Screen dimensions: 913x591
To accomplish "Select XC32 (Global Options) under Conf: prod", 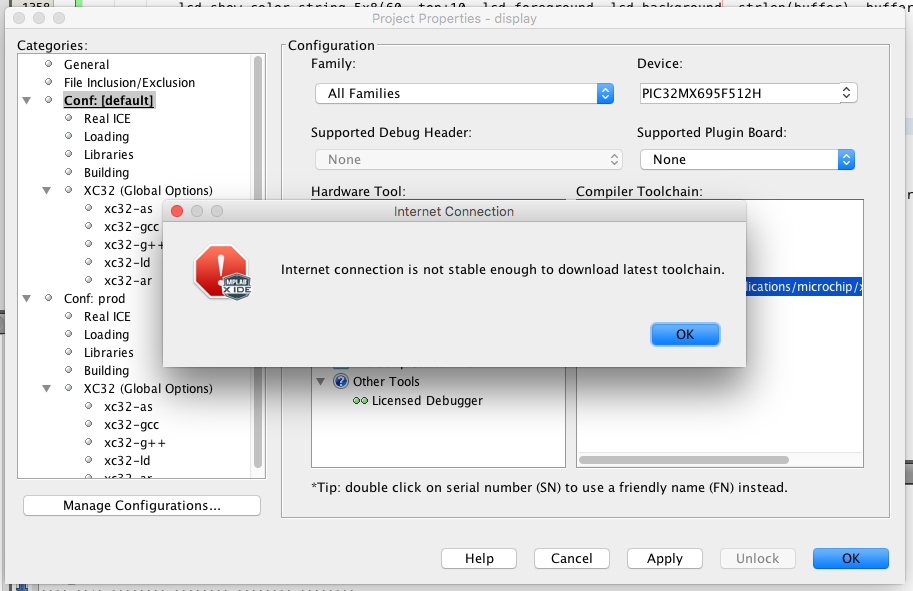I will pyautogui.click(x=148, y=389).
